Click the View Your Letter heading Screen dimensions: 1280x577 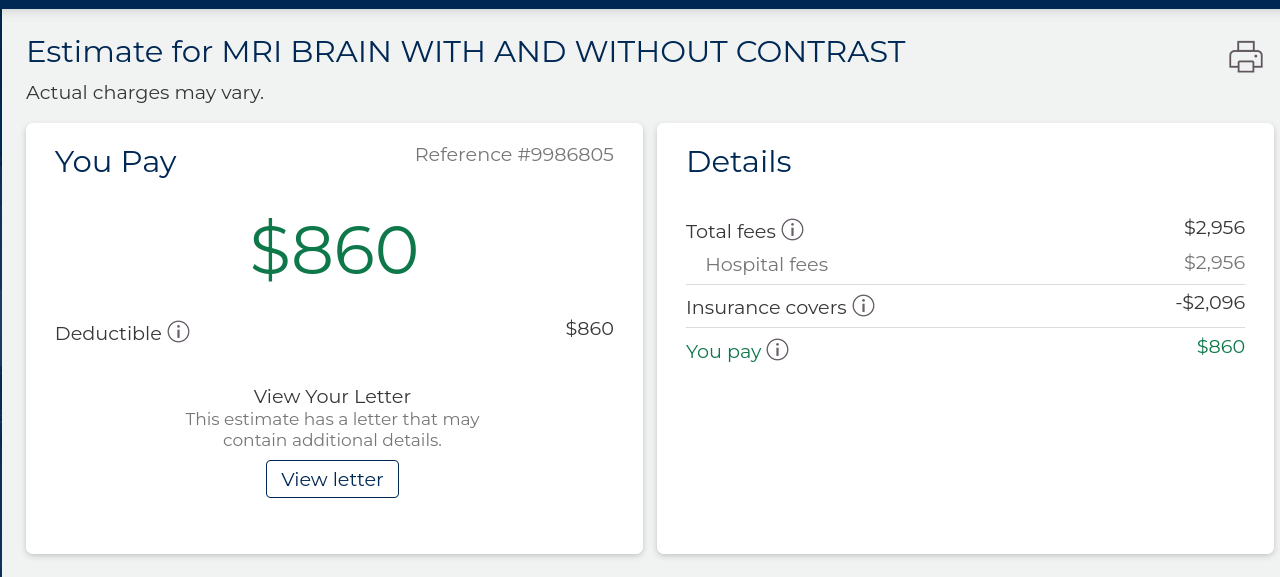332,397
